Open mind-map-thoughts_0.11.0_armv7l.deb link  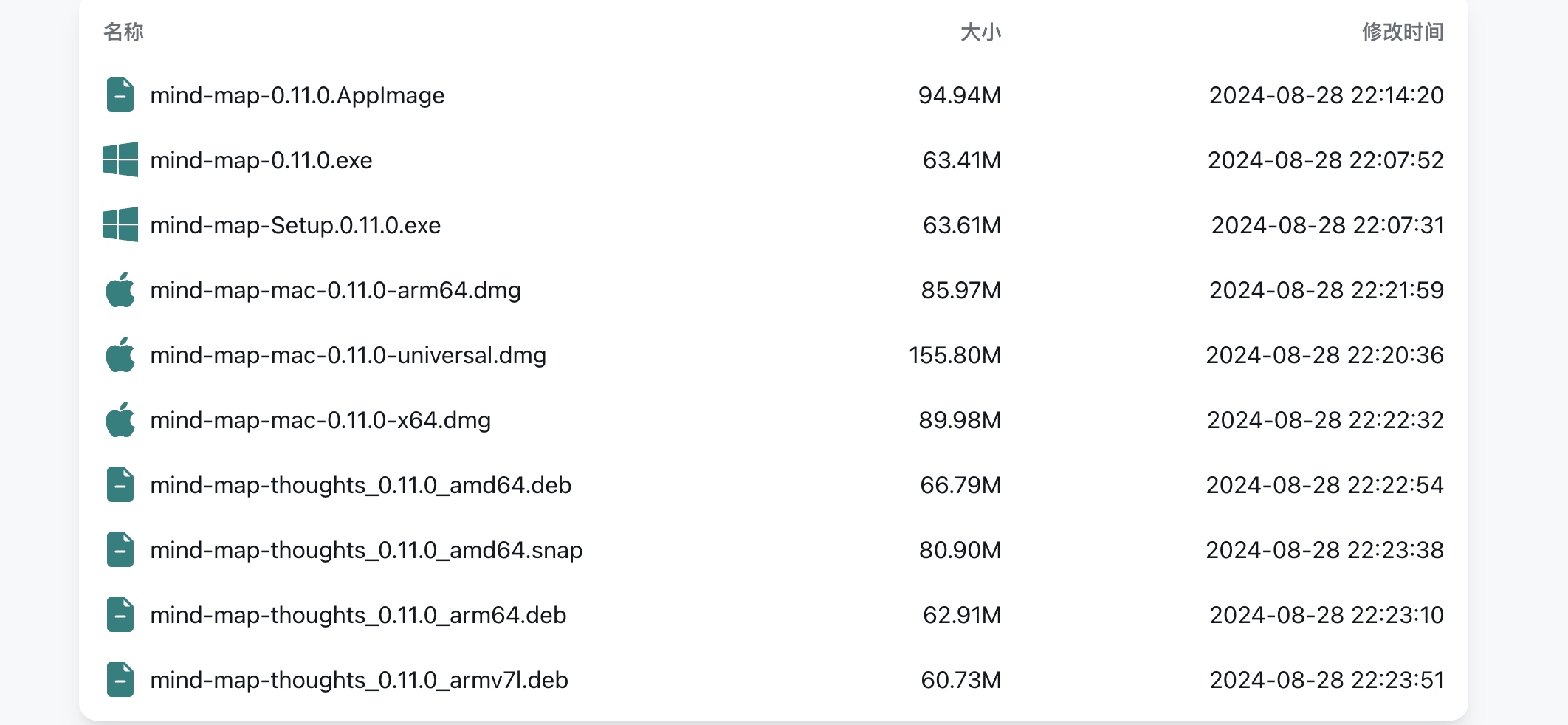(x=359, y=680)
